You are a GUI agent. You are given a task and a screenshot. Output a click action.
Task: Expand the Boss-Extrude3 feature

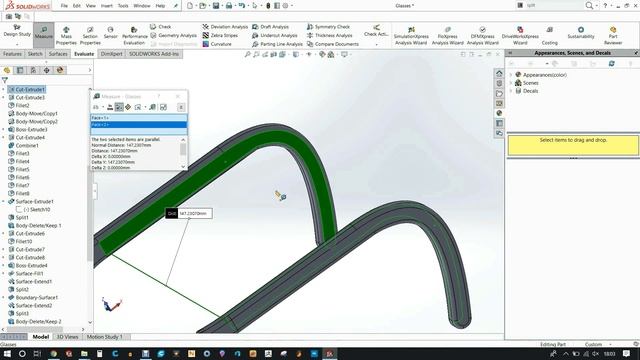coord(4,129)
